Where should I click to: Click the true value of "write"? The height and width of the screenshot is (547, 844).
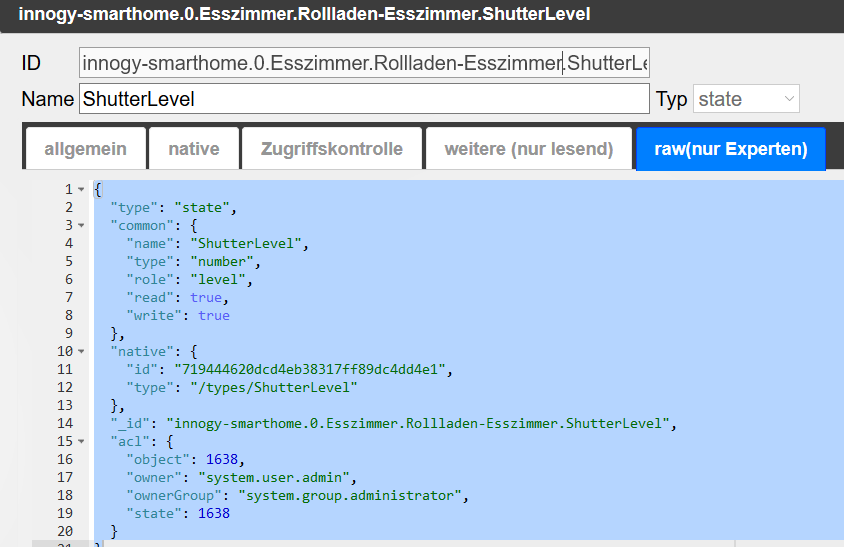pos(214,315)
